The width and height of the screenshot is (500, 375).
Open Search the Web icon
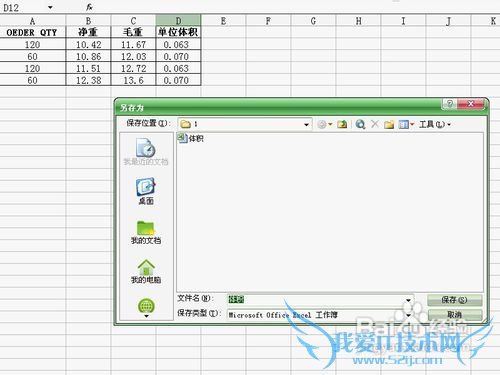(x=360, y=124)
